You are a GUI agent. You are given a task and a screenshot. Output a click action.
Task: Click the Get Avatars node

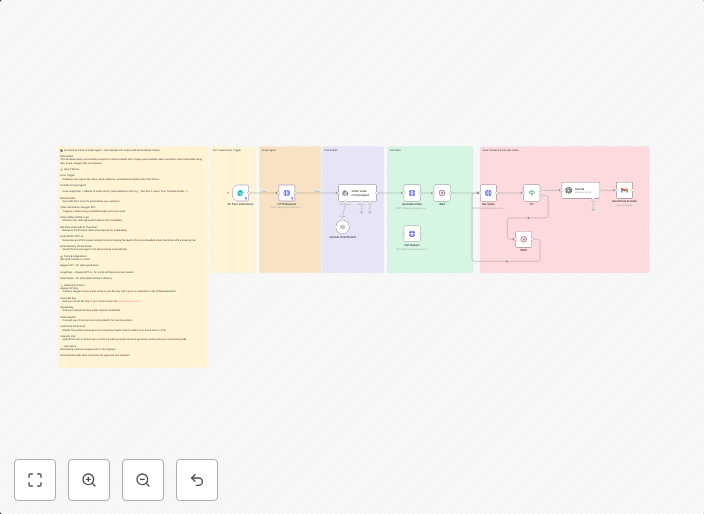tap(412, 233)
